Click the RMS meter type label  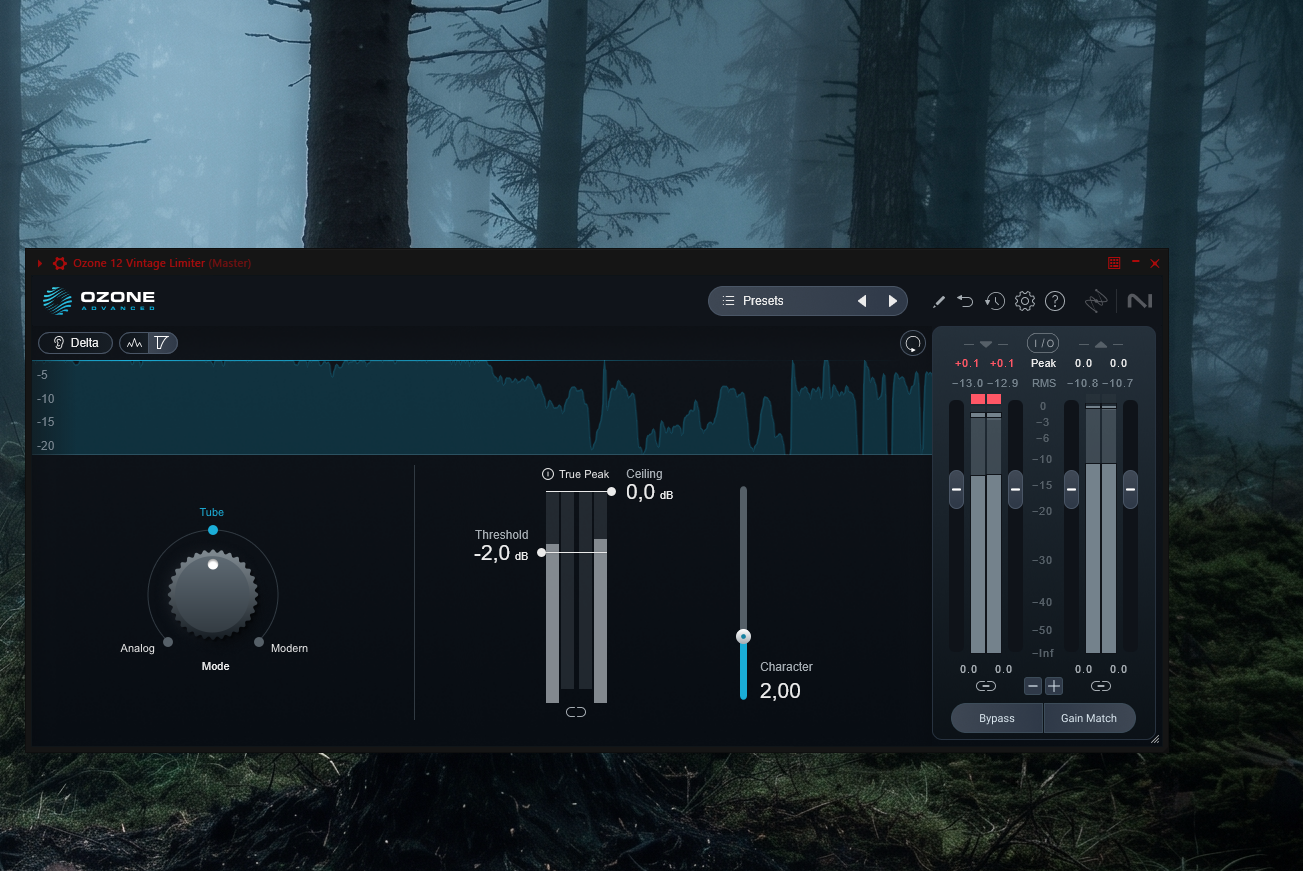1043,383
